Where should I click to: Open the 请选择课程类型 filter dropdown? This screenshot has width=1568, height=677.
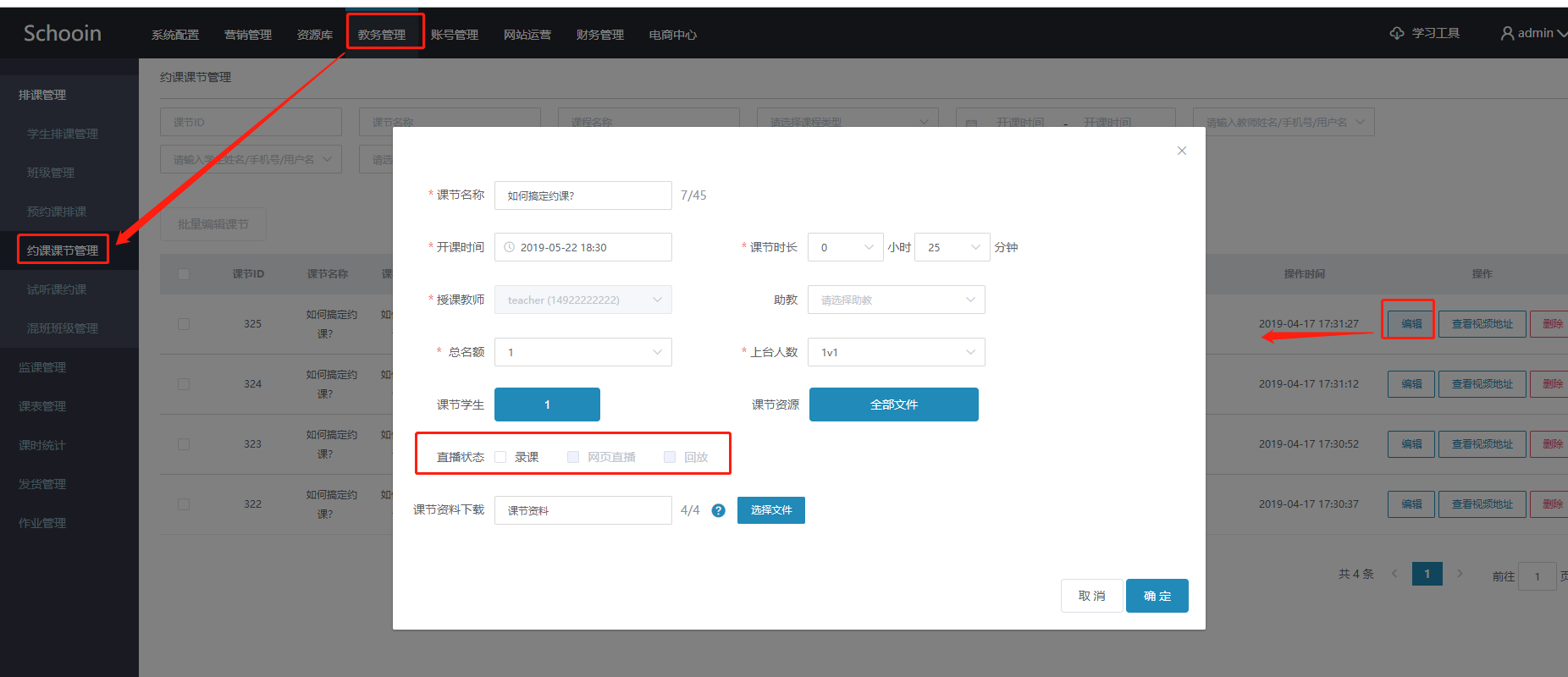tap(847, 122)
